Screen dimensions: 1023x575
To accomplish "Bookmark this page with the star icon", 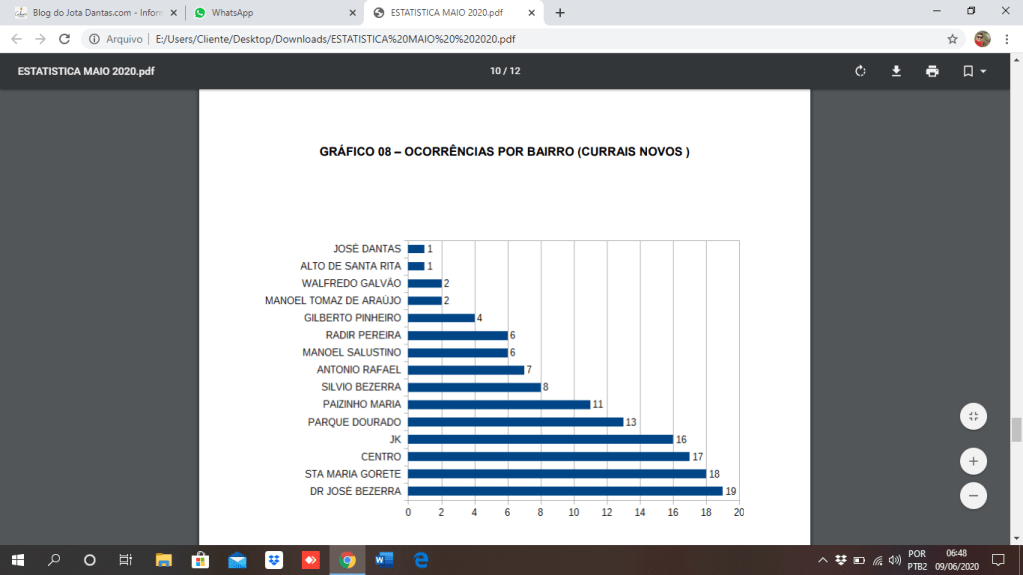I will tap(952, 39).
